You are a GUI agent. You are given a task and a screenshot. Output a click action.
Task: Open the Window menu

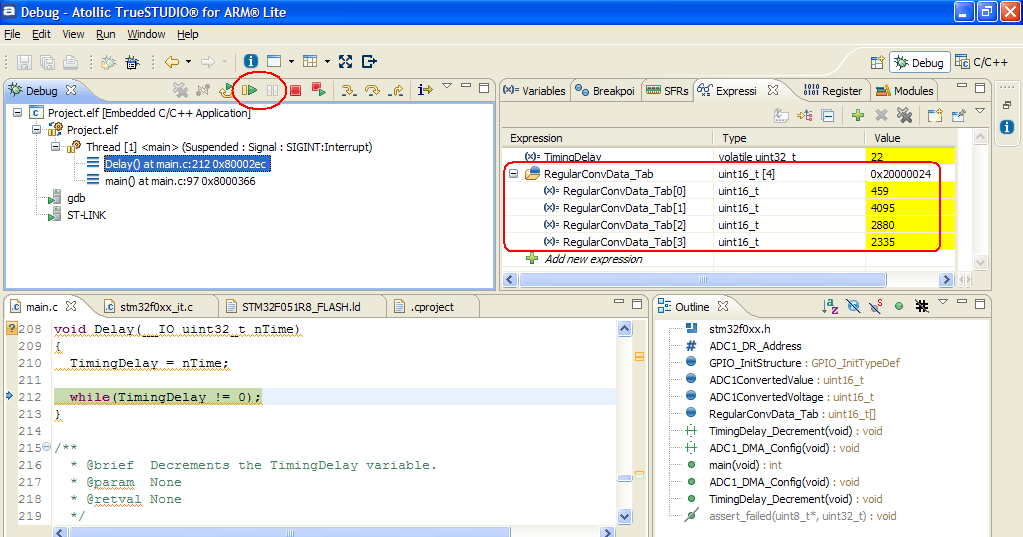(146, 34)
